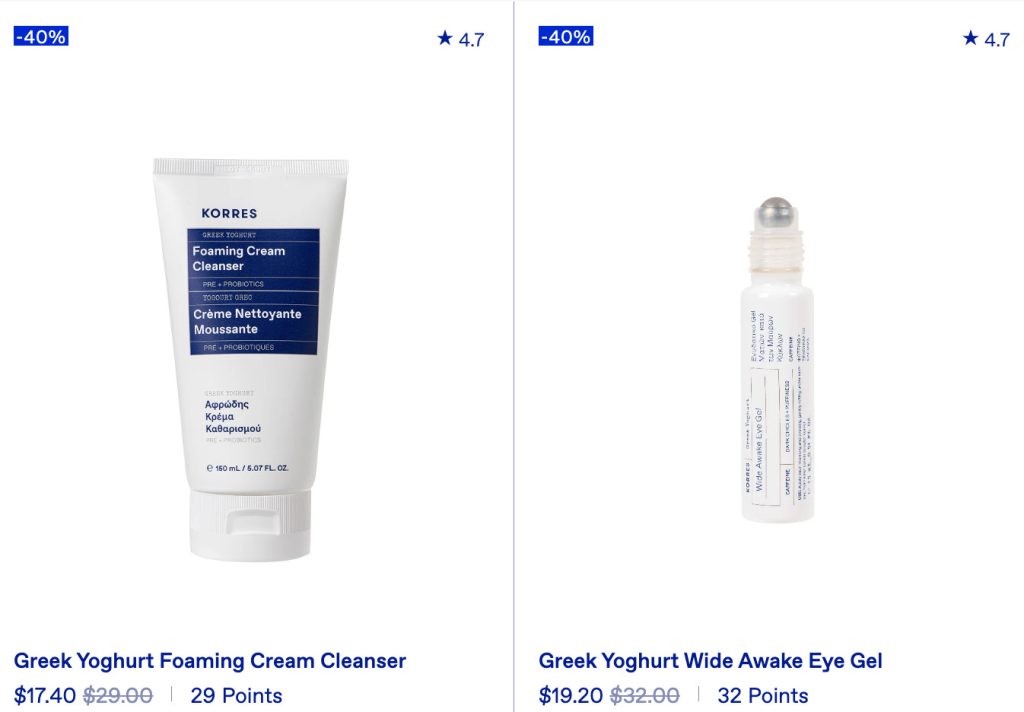Select the 29 Points label
The height and width of the screenshot is (712, 1024).
pyautogui.click(x=236, y=695)
